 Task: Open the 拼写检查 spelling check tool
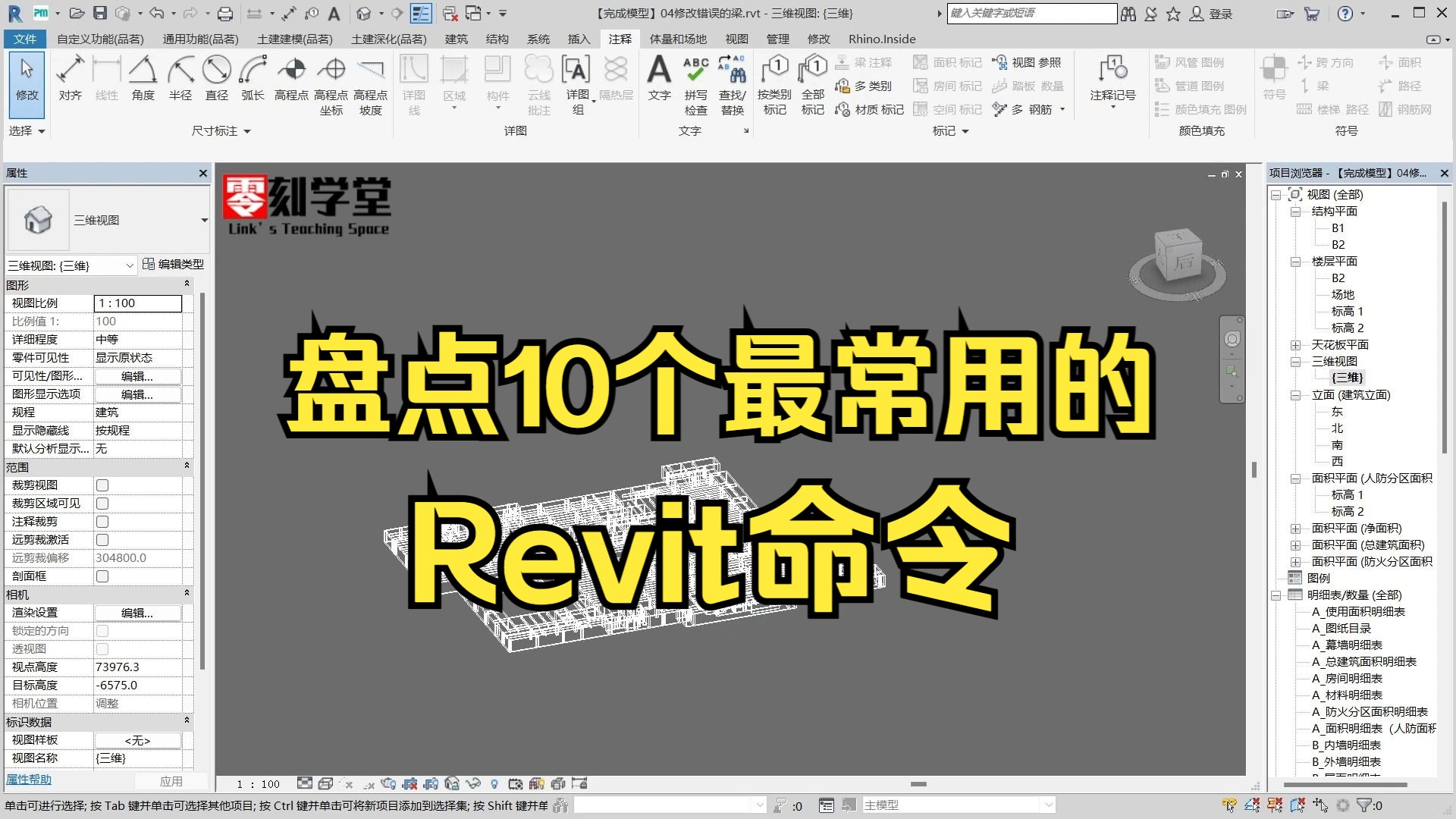tap(695, 83)
